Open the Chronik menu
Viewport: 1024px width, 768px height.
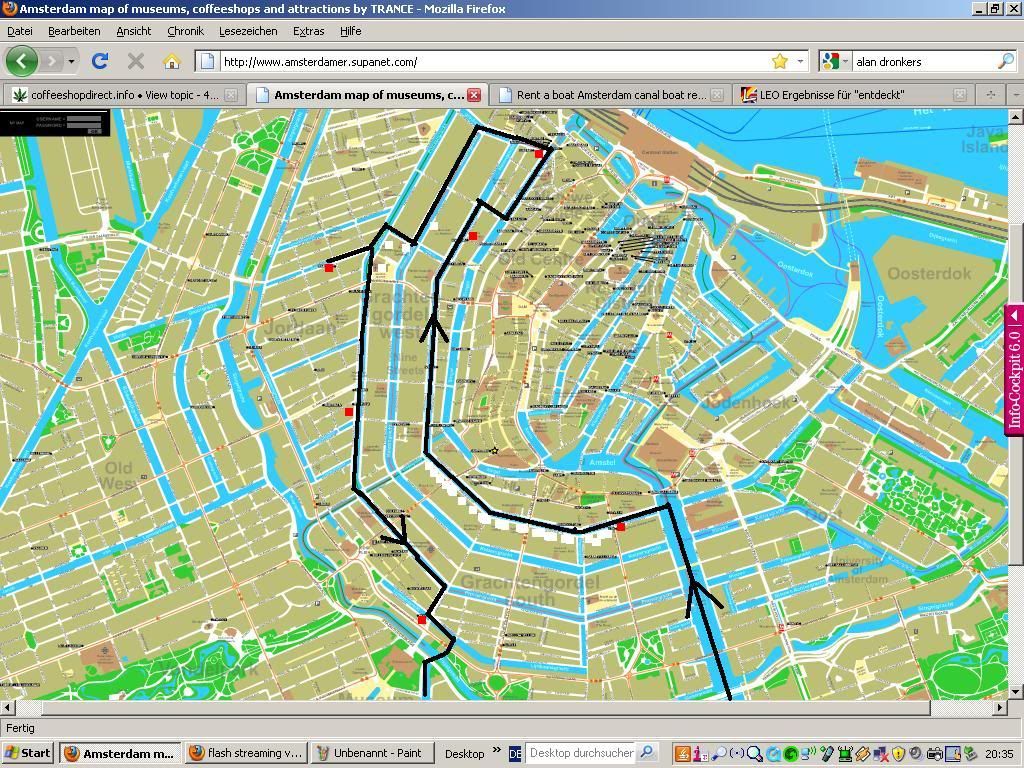(x=185, y=31)
